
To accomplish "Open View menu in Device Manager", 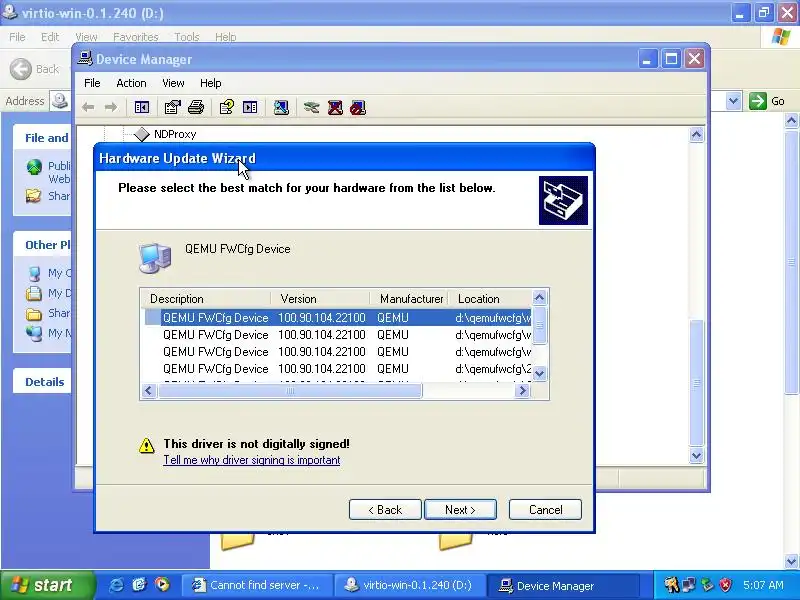I will (173, 83).
